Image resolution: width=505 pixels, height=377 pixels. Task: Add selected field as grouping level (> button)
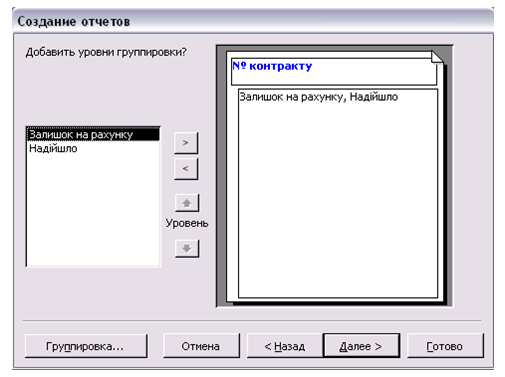186,143
